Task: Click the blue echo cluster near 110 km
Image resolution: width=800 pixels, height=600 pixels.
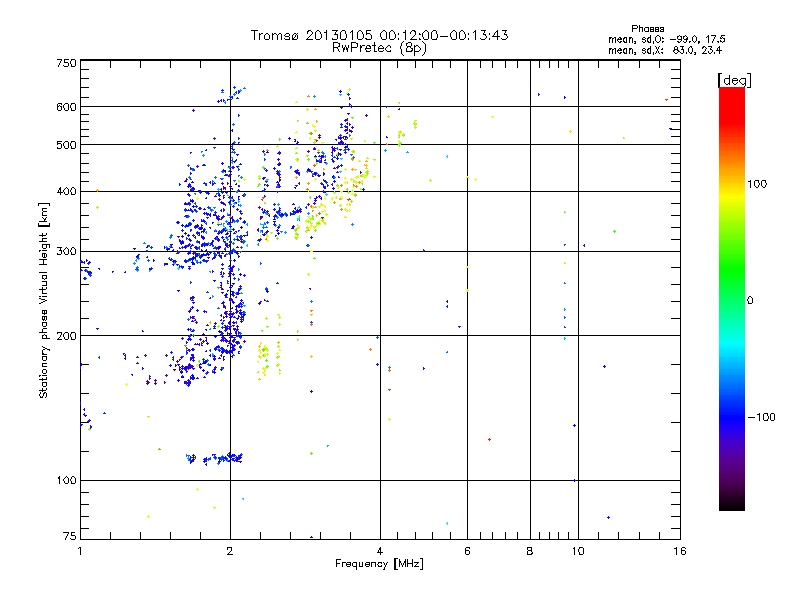Action: click(214, 458)
